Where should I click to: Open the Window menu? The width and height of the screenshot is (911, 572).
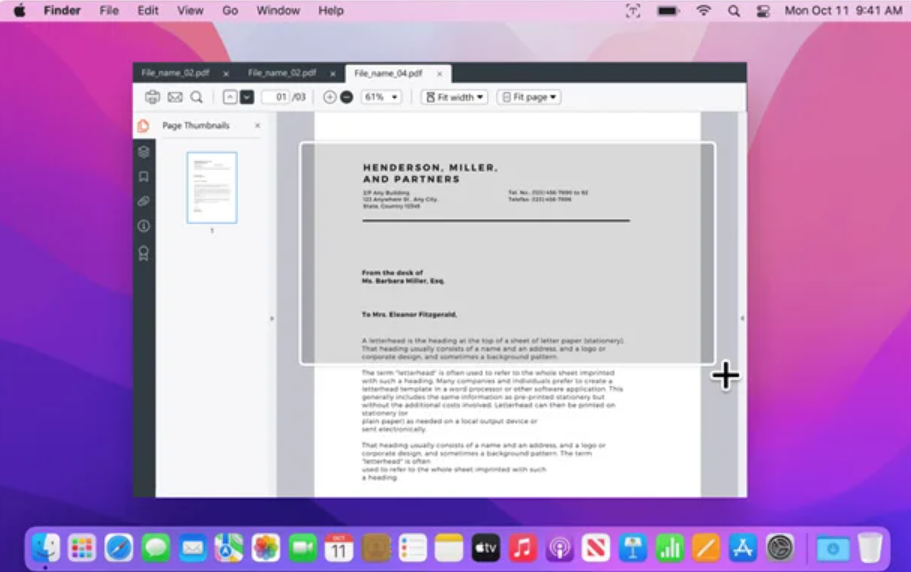278,10
